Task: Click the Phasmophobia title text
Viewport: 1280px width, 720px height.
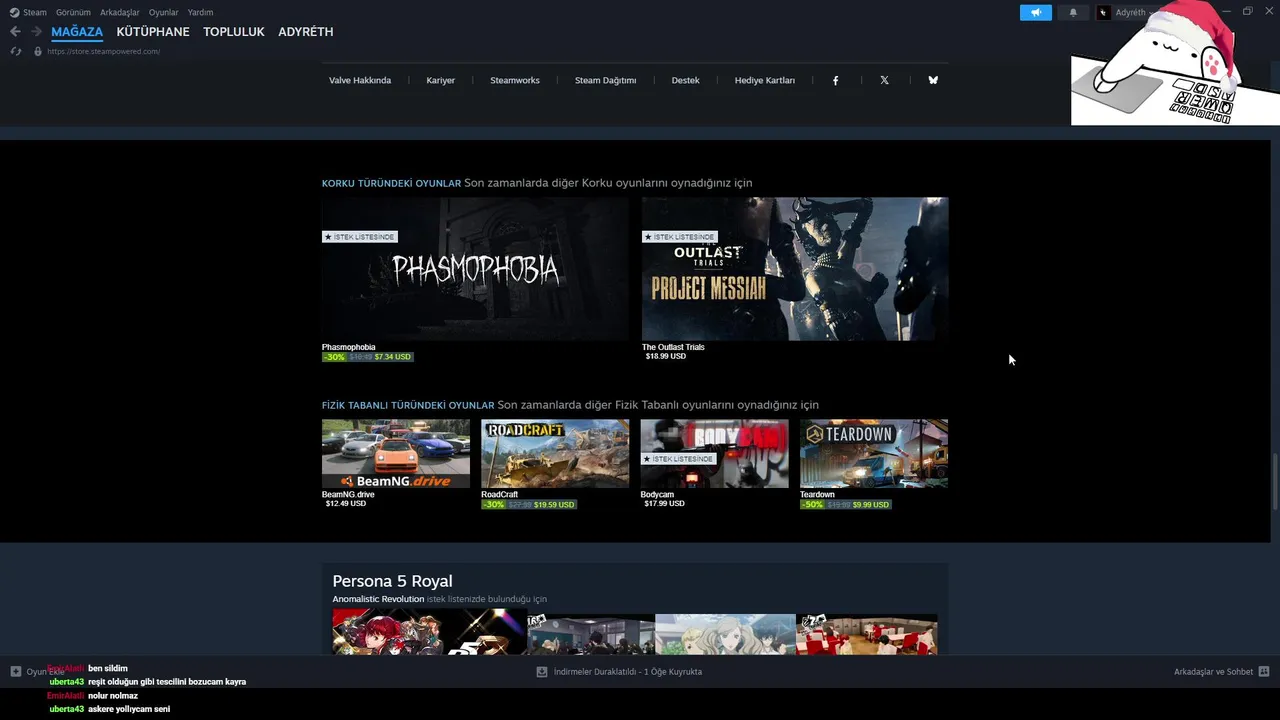Action: [348, 347]
